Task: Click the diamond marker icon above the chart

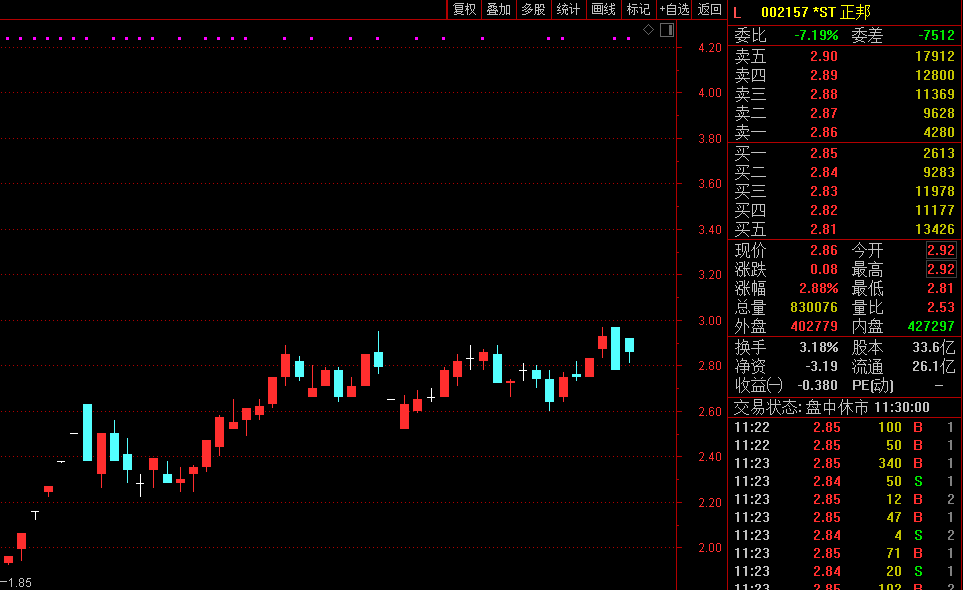Action: click(648, 30)
